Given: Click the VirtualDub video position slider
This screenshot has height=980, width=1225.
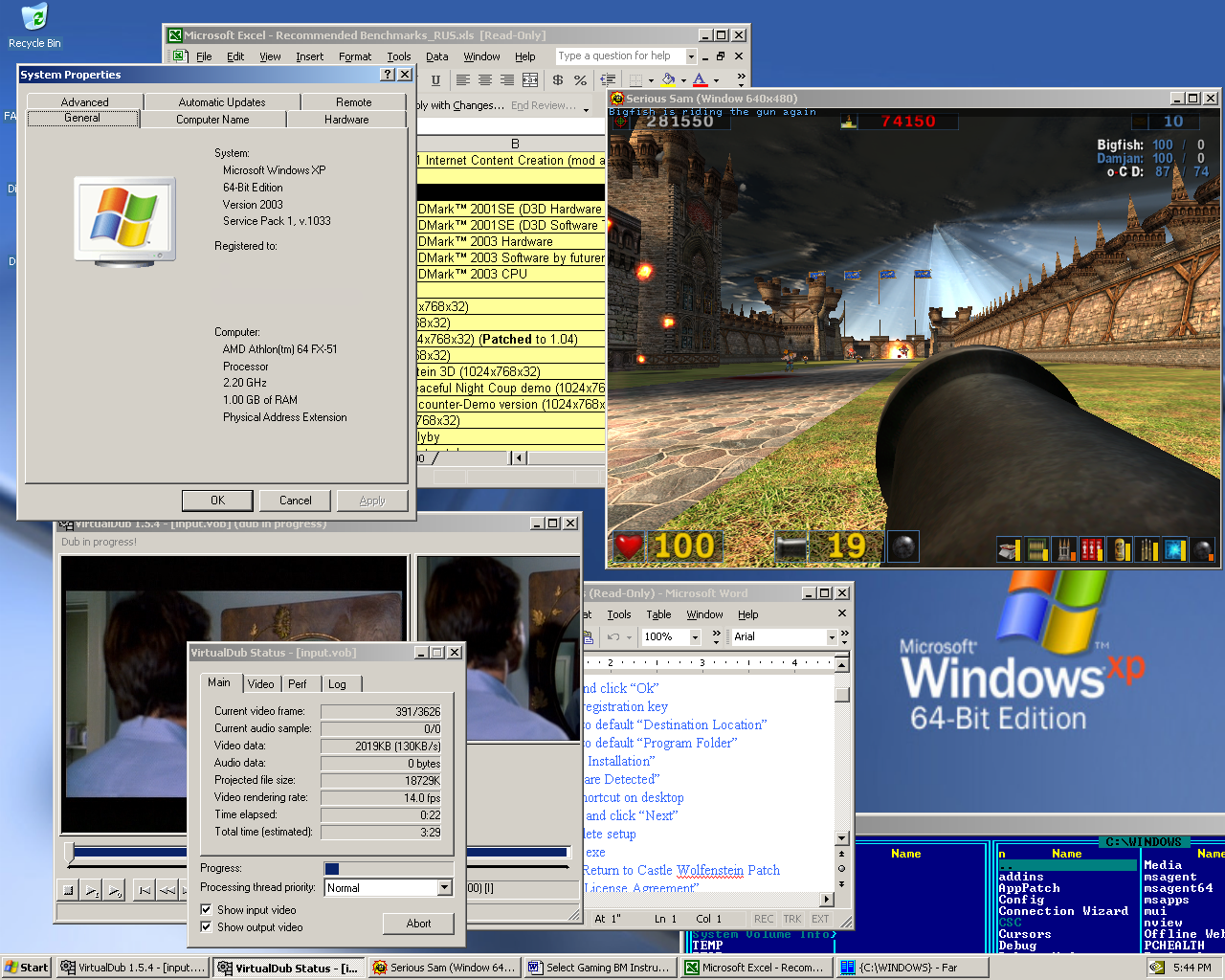Looking at the screenshot, I should pyautogui.click(x=70, y=852).
